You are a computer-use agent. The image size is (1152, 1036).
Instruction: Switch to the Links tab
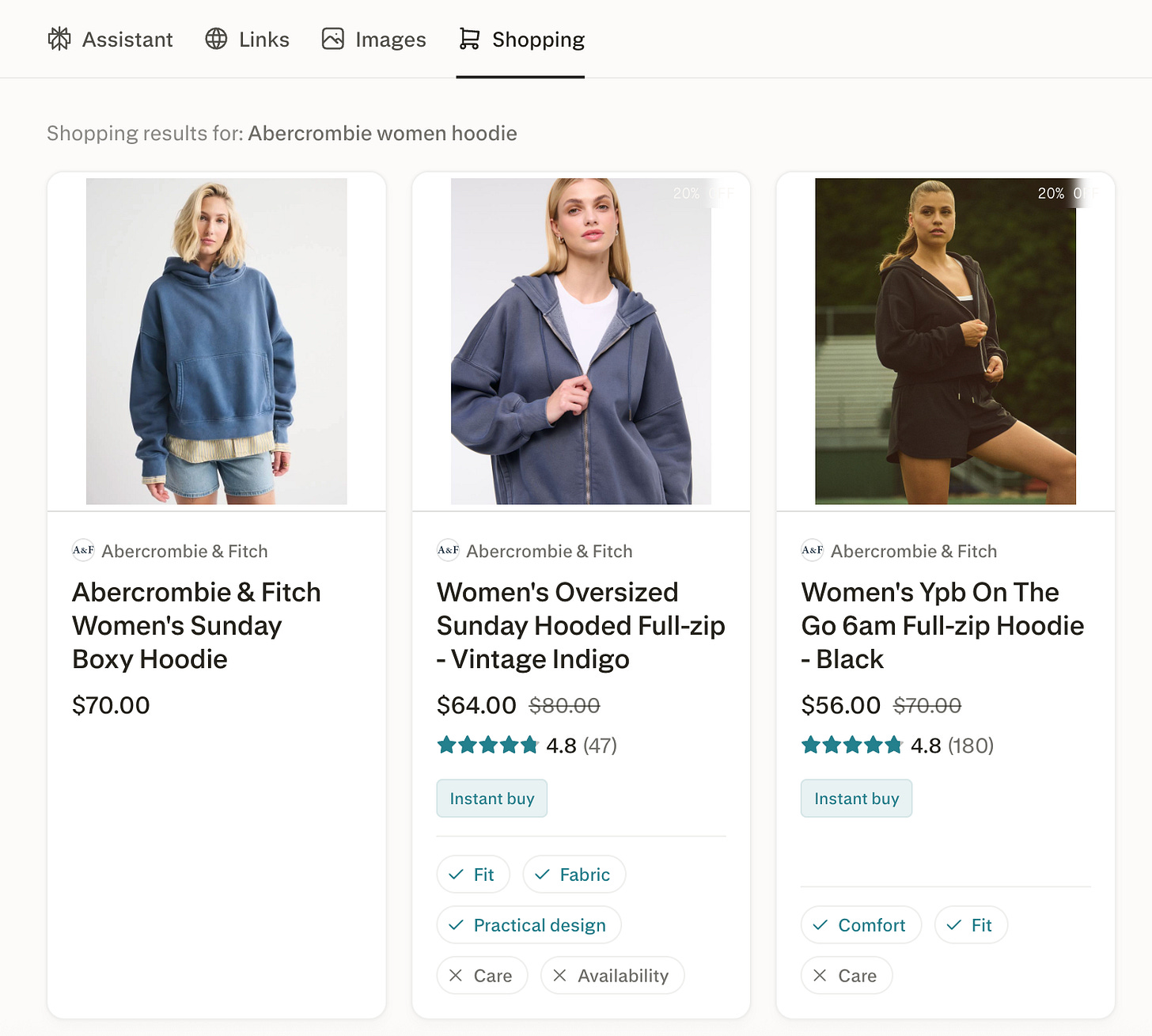(x=248, y=39)
